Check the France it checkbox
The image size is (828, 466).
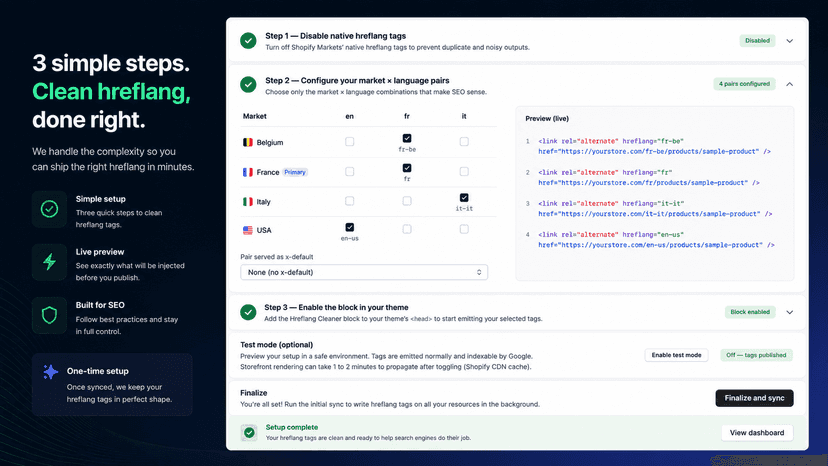(464, 172)
